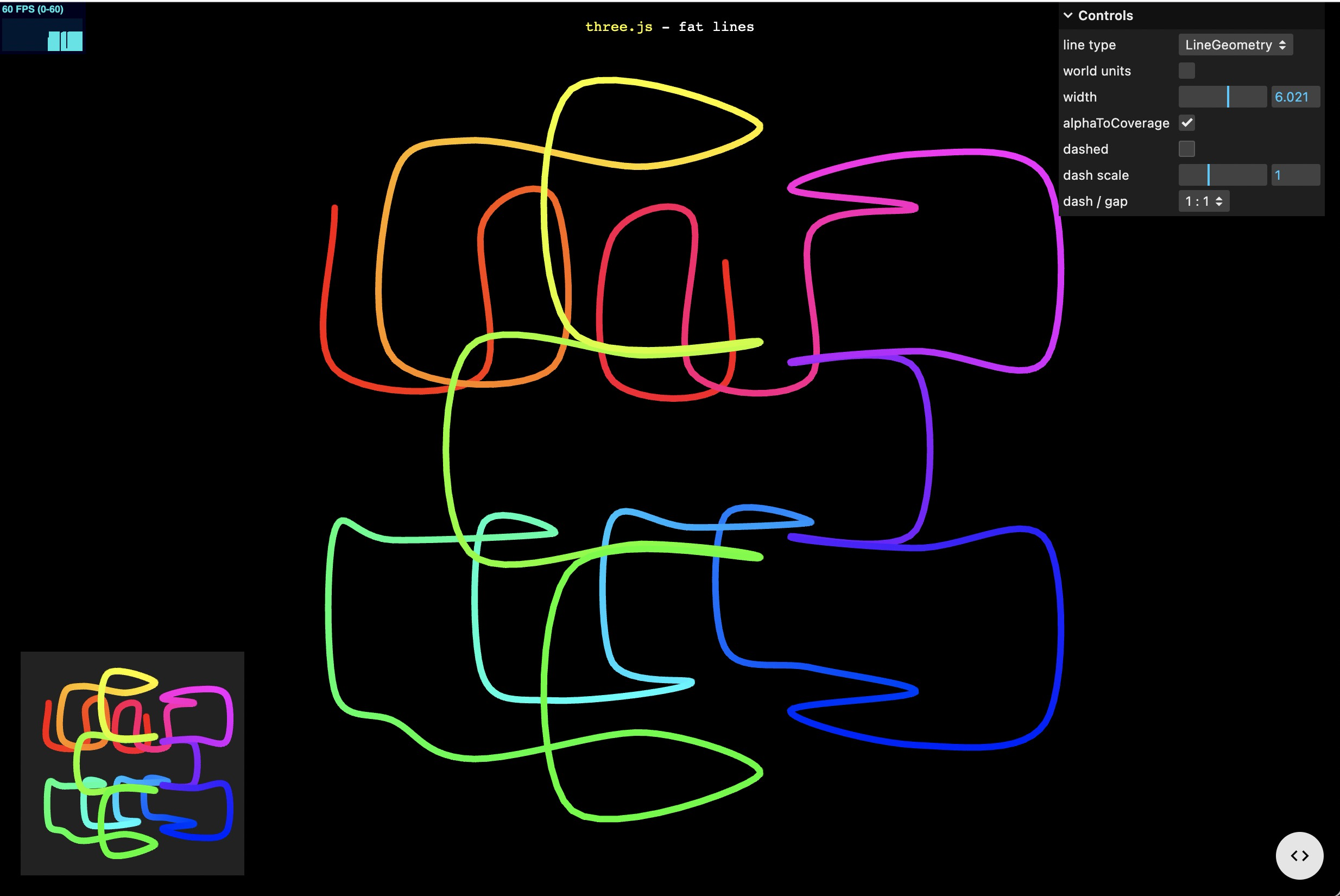Collapse the Controls panel chevron
1340x896 pixels.
click(1067, 15)
